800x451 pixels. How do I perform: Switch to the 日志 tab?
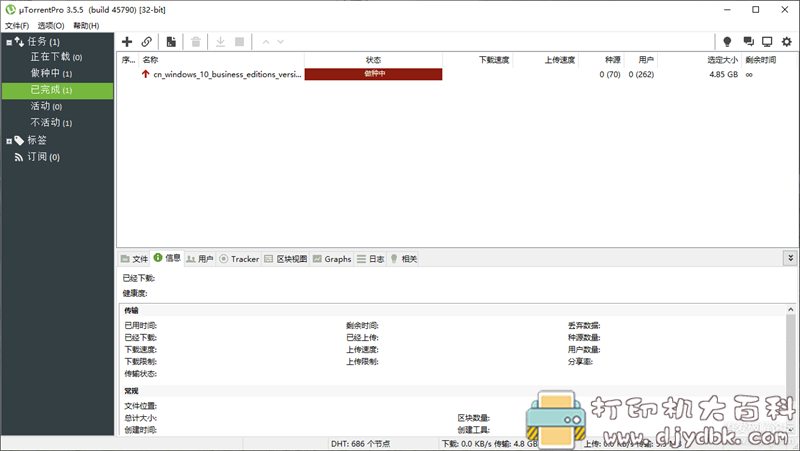[x=370, y=259]
